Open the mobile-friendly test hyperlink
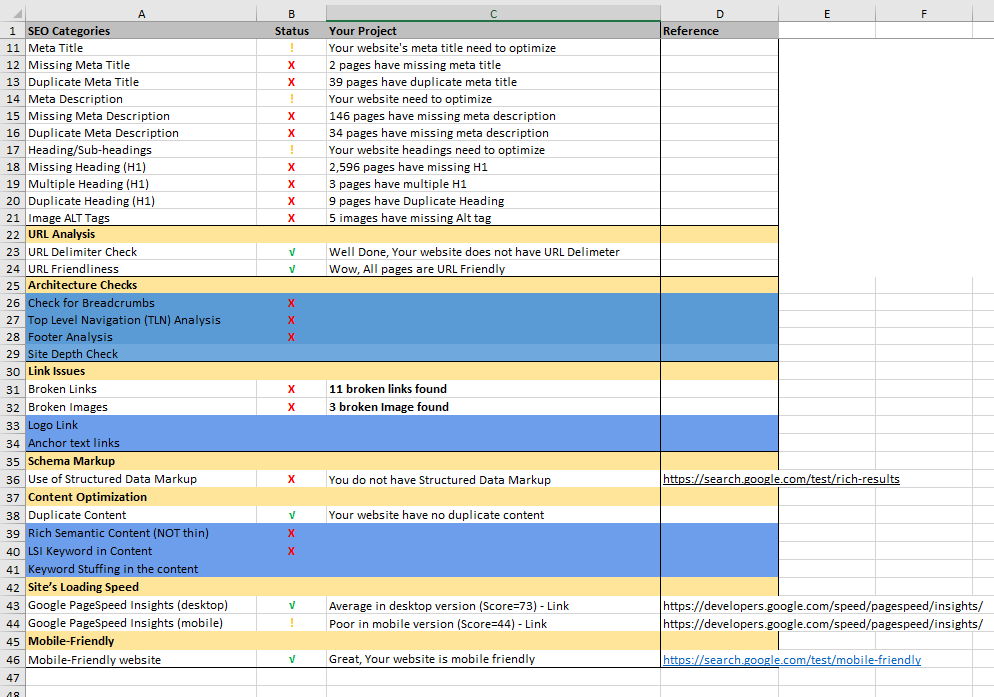This screenshot has height=697, width=994. click(792, 659)
